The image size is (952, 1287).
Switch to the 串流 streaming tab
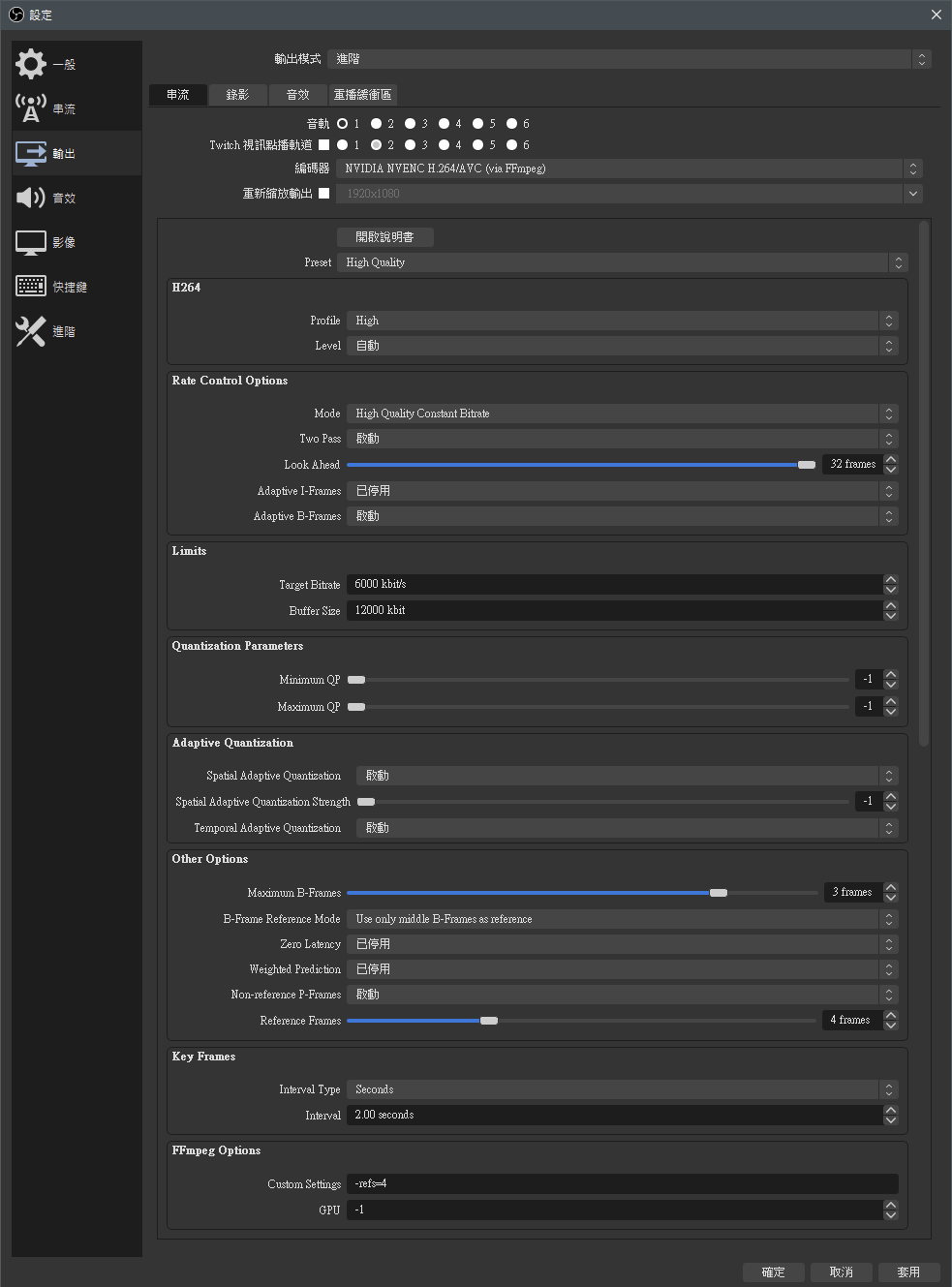click(178, 95)
